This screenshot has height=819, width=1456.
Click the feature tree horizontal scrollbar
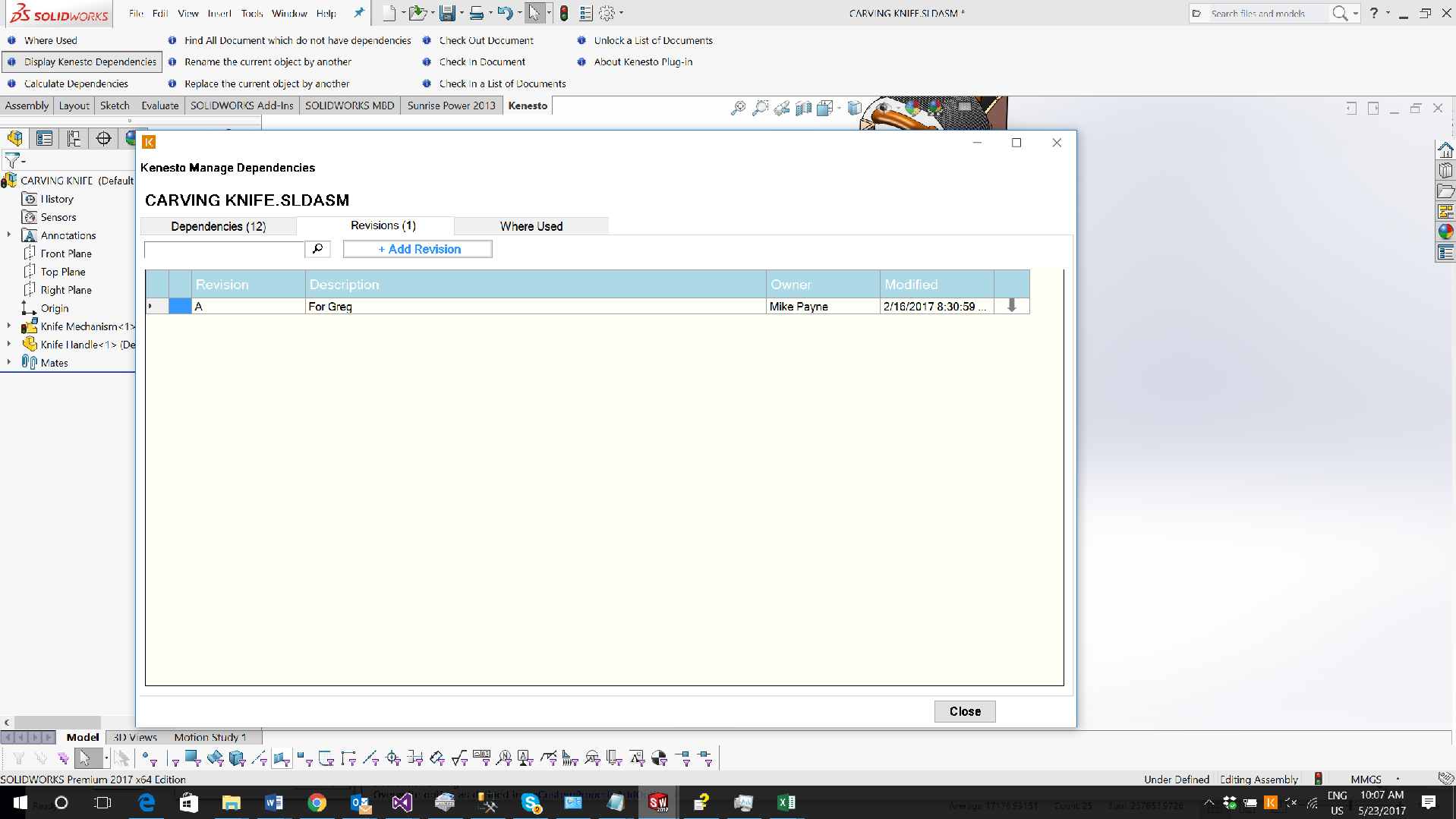coord(58,723)
